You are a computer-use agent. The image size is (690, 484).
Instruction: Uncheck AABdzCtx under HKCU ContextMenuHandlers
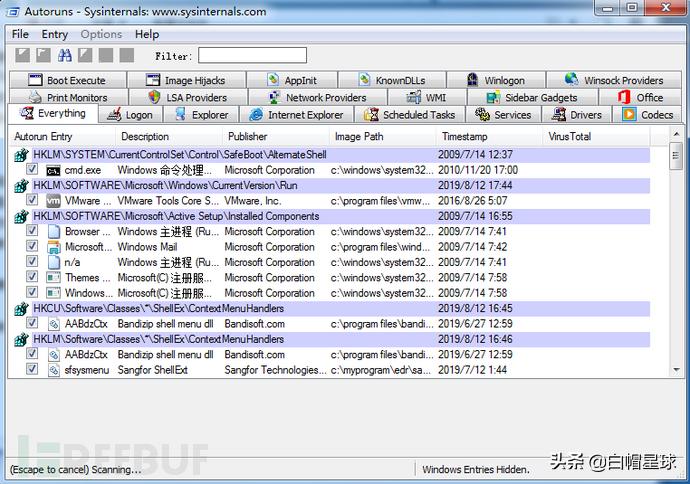coord(32,323)
